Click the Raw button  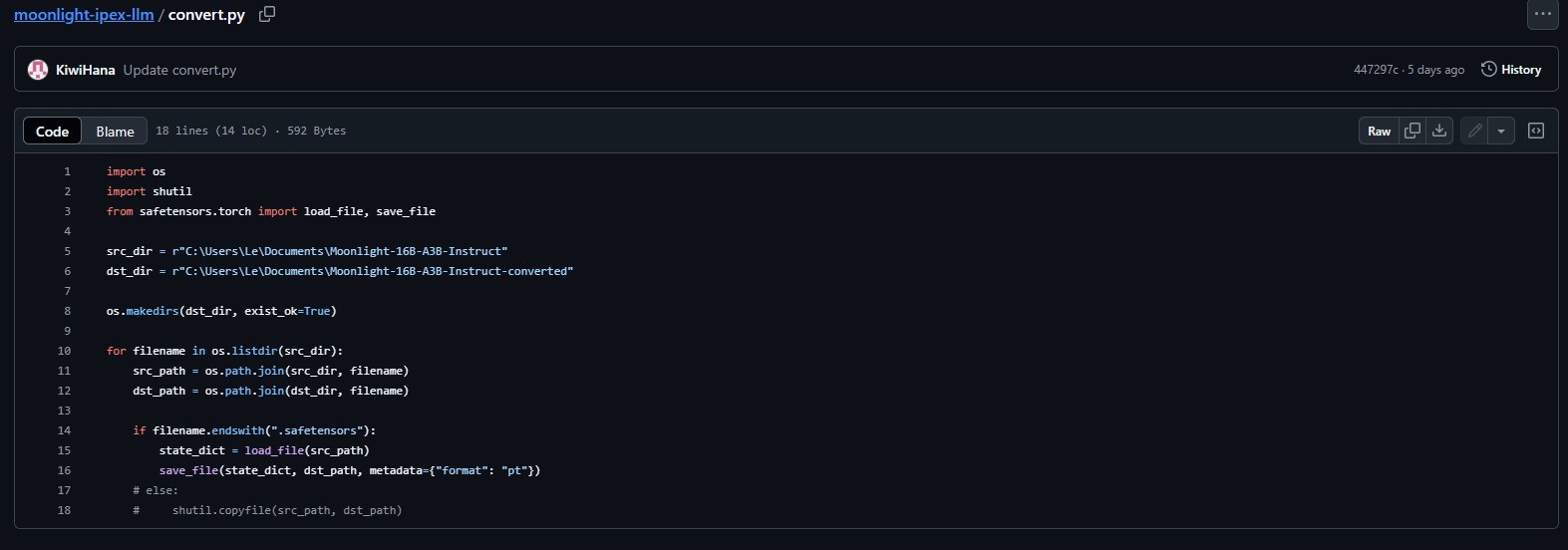tap(1379, 131)
